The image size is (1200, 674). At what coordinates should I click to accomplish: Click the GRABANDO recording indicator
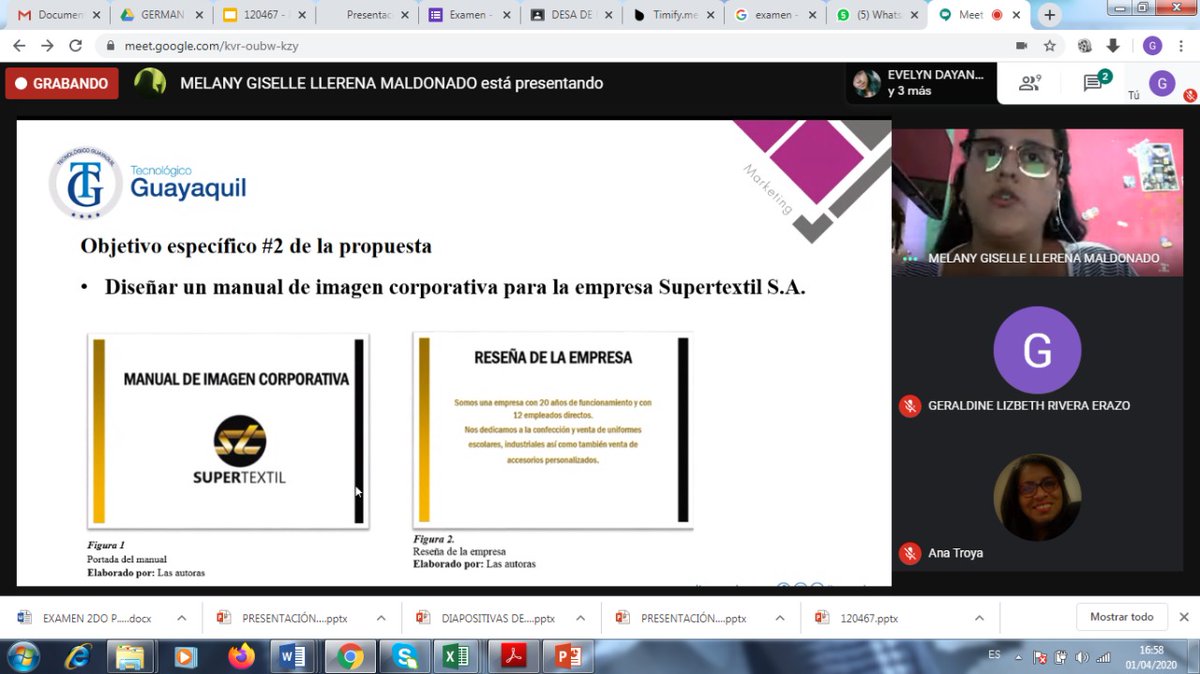(x=62, y=84)
